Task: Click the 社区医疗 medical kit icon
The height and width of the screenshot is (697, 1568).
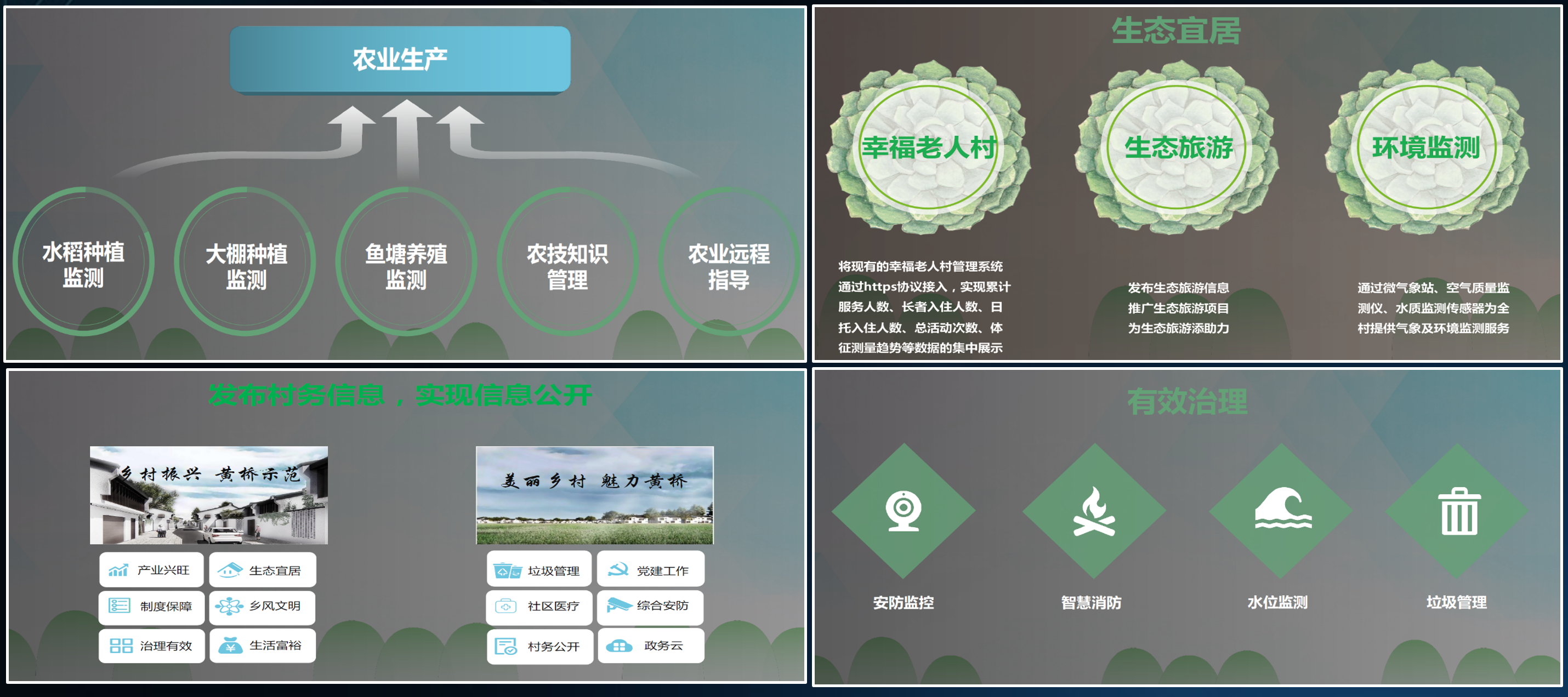Action: (x=505, y=607)
